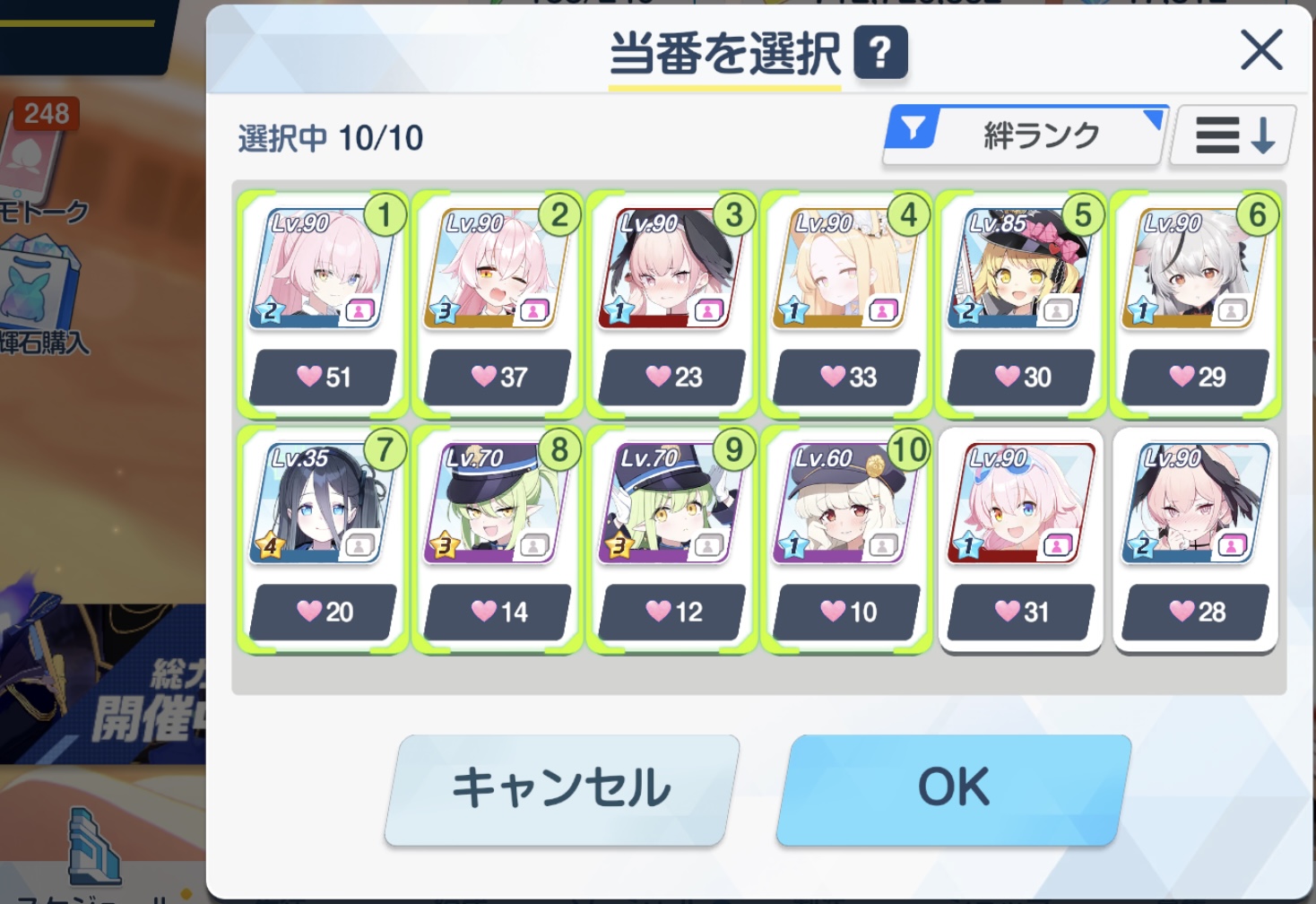Click the キャンセル button

tap(561, 789)
